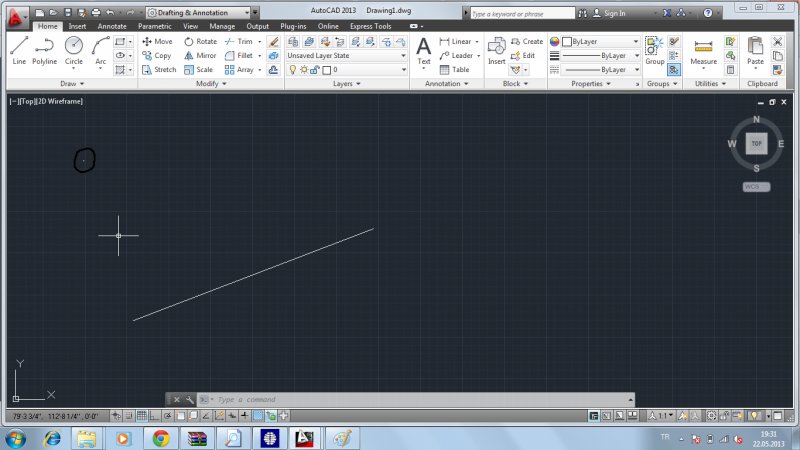Screen dimensions: 800x450
Task: Toggle Polar Tracking in status bar
Action: click(x=167, y=416)
